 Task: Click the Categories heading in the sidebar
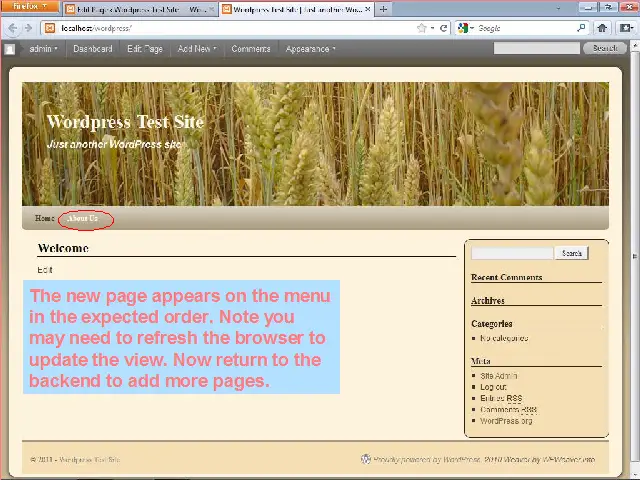click(491, 324)
